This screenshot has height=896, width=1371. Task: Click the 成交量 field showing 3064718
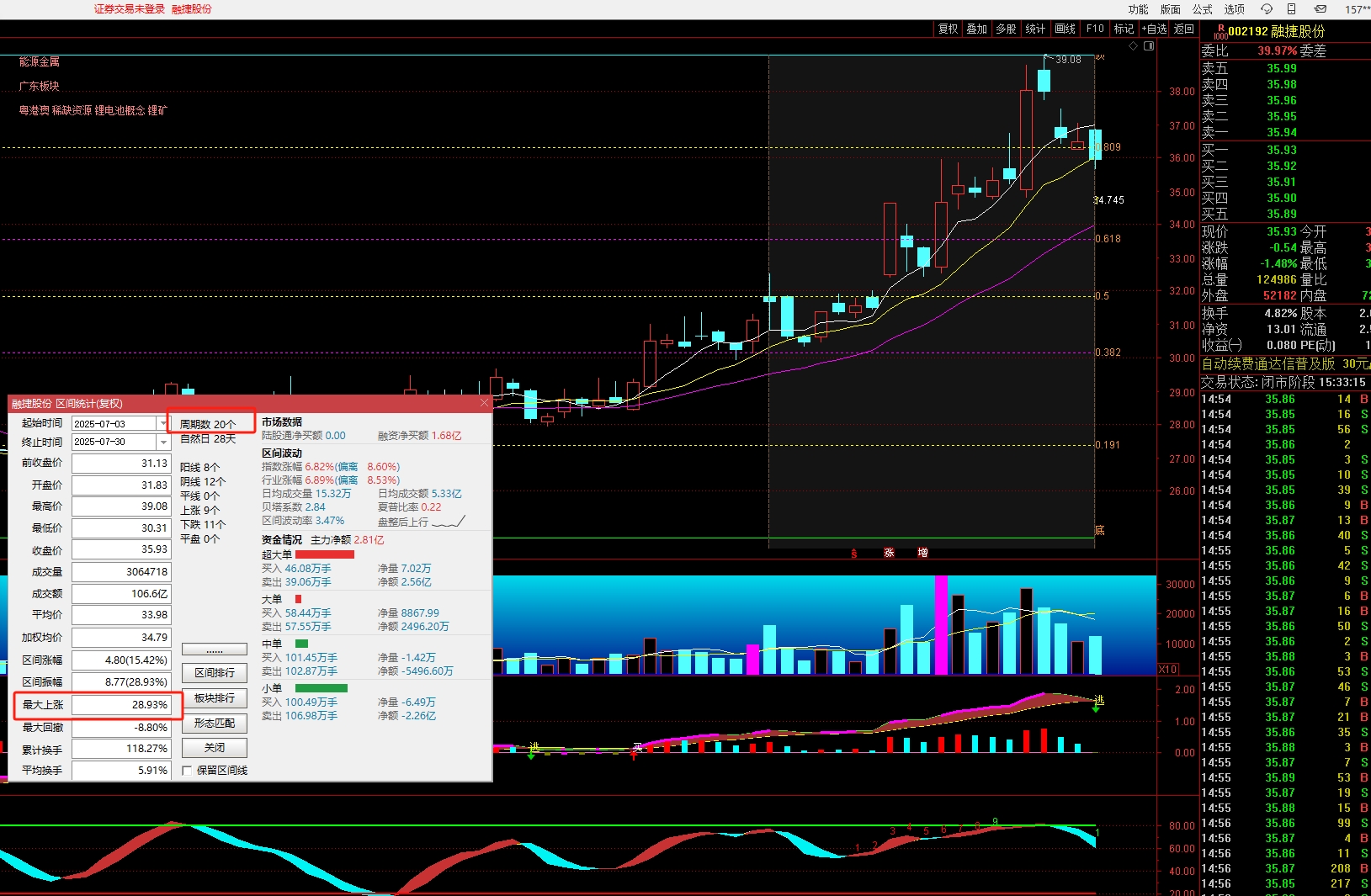coord(120,572)
